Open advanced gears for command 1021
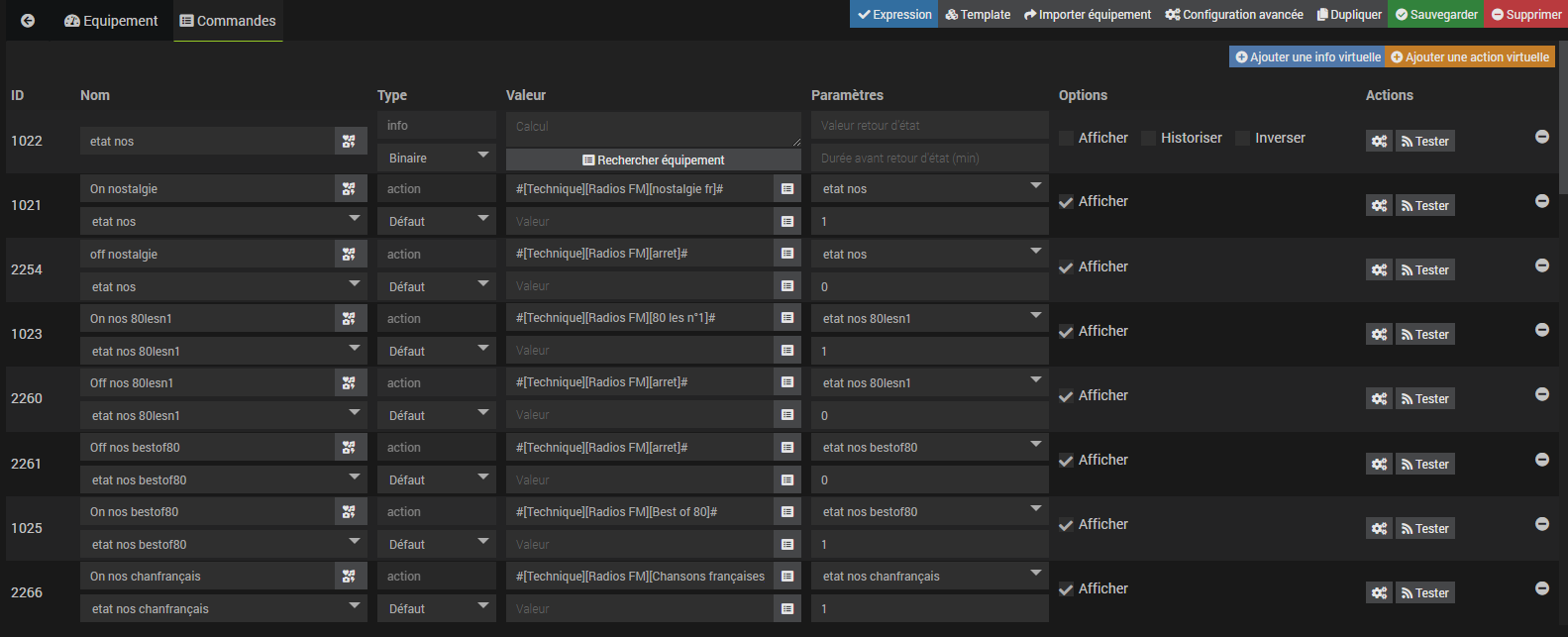This screenshot has width=1568, height=637. [1379, 206]
